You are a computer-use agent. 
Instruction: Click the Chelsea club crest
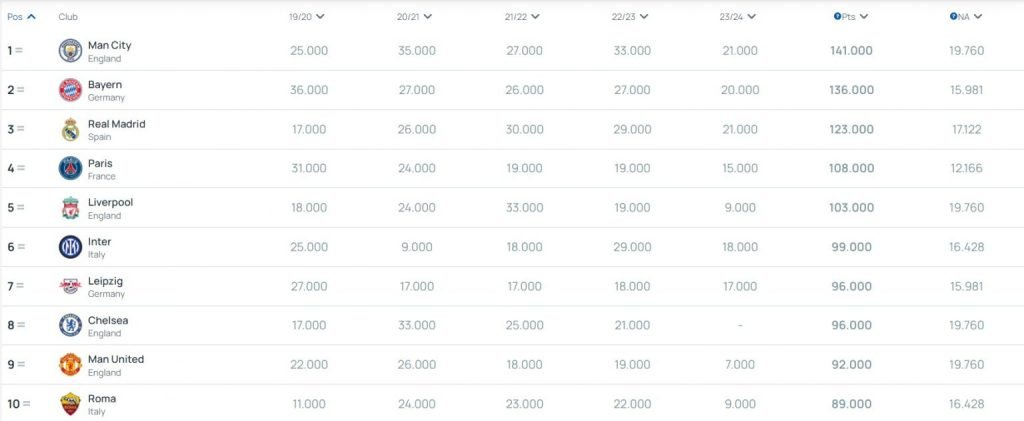71,325
